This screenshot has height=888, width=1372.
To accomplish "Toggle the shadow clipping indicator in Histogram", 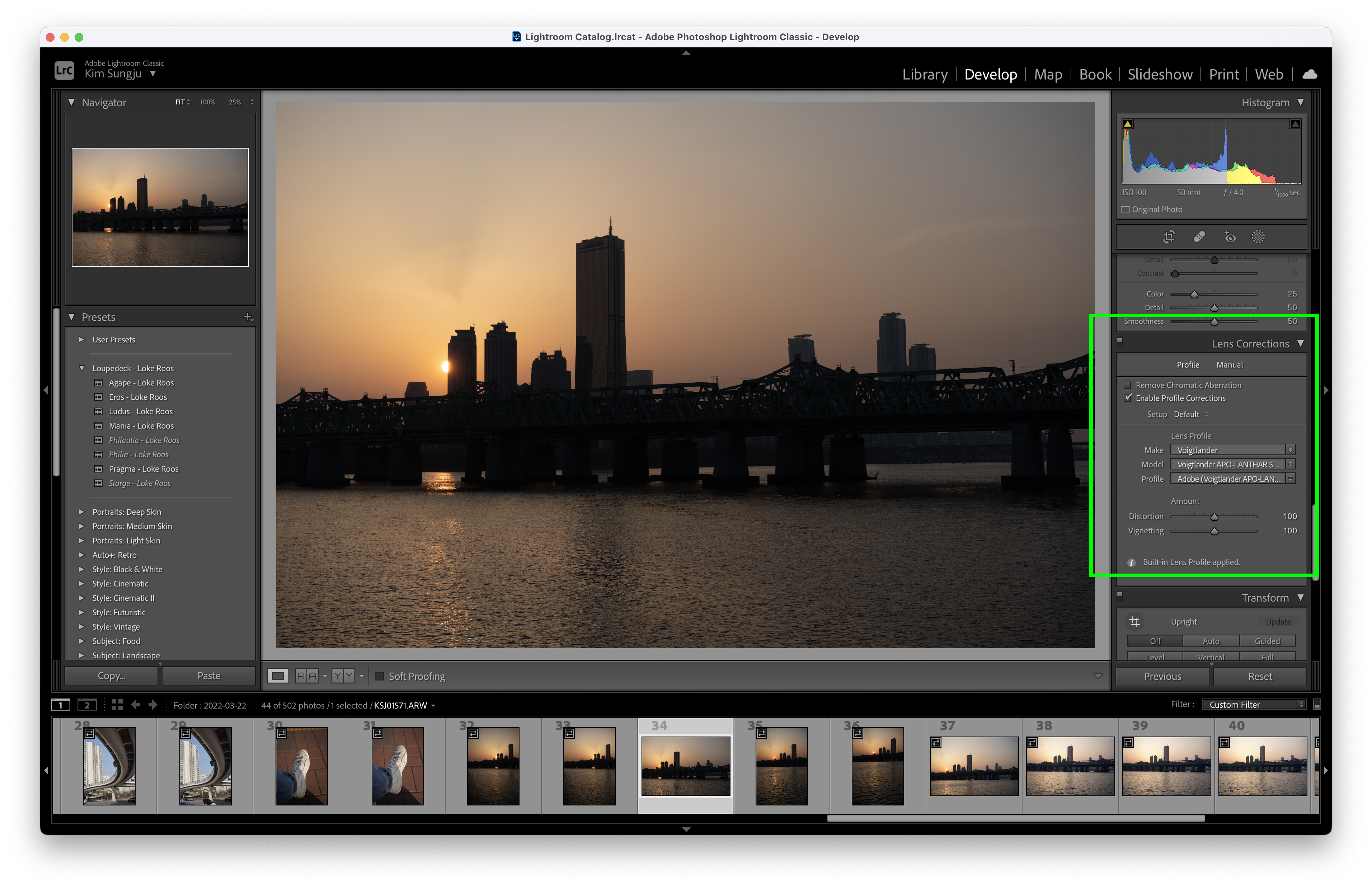I will click(1128, 124).
